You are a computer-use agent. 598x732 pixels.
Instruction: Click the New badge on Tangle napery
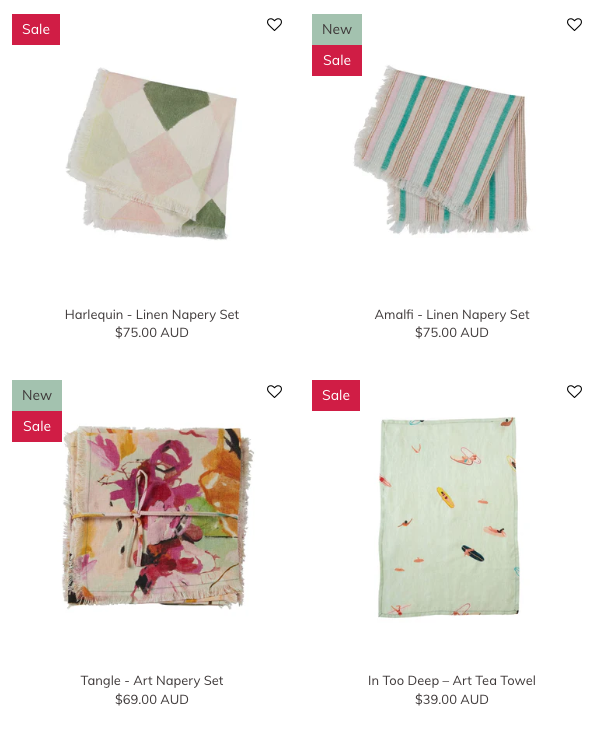(37, 395)
